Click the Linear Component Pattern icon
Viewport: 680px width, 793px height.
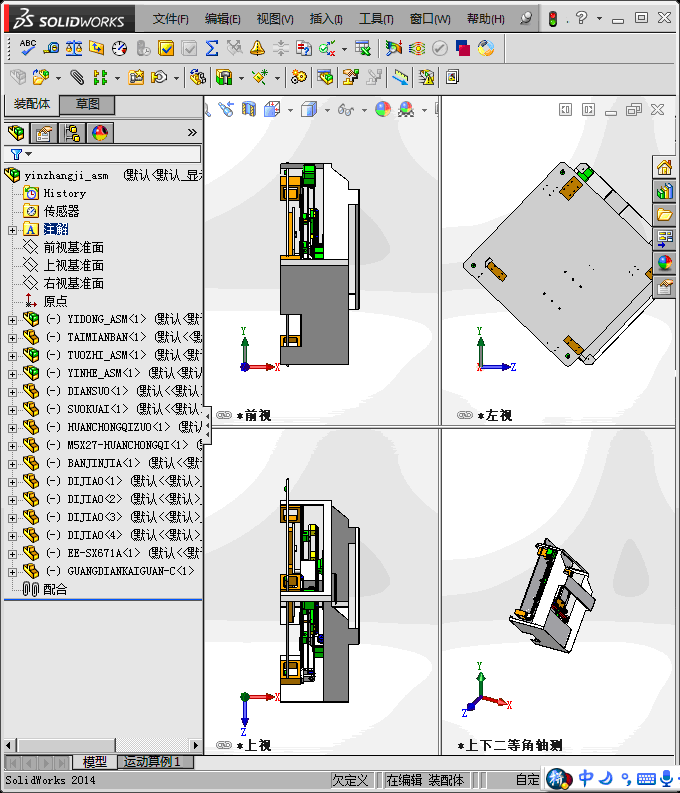point(100,77)
